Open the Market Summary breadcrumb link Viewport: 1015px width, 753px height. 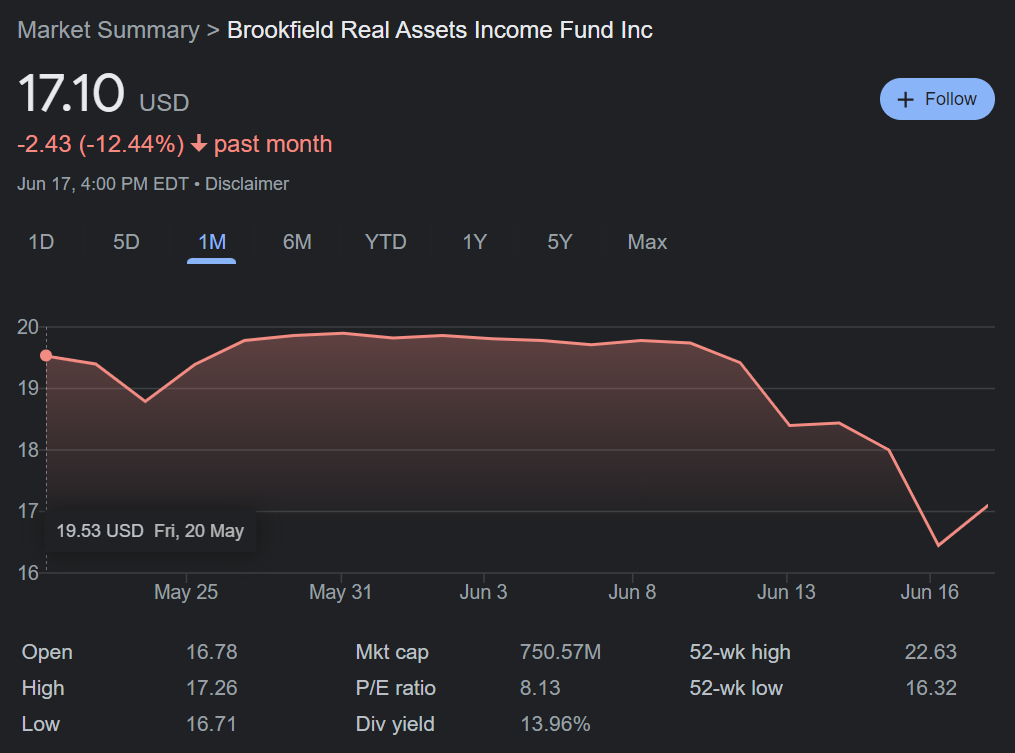(108, 30)
